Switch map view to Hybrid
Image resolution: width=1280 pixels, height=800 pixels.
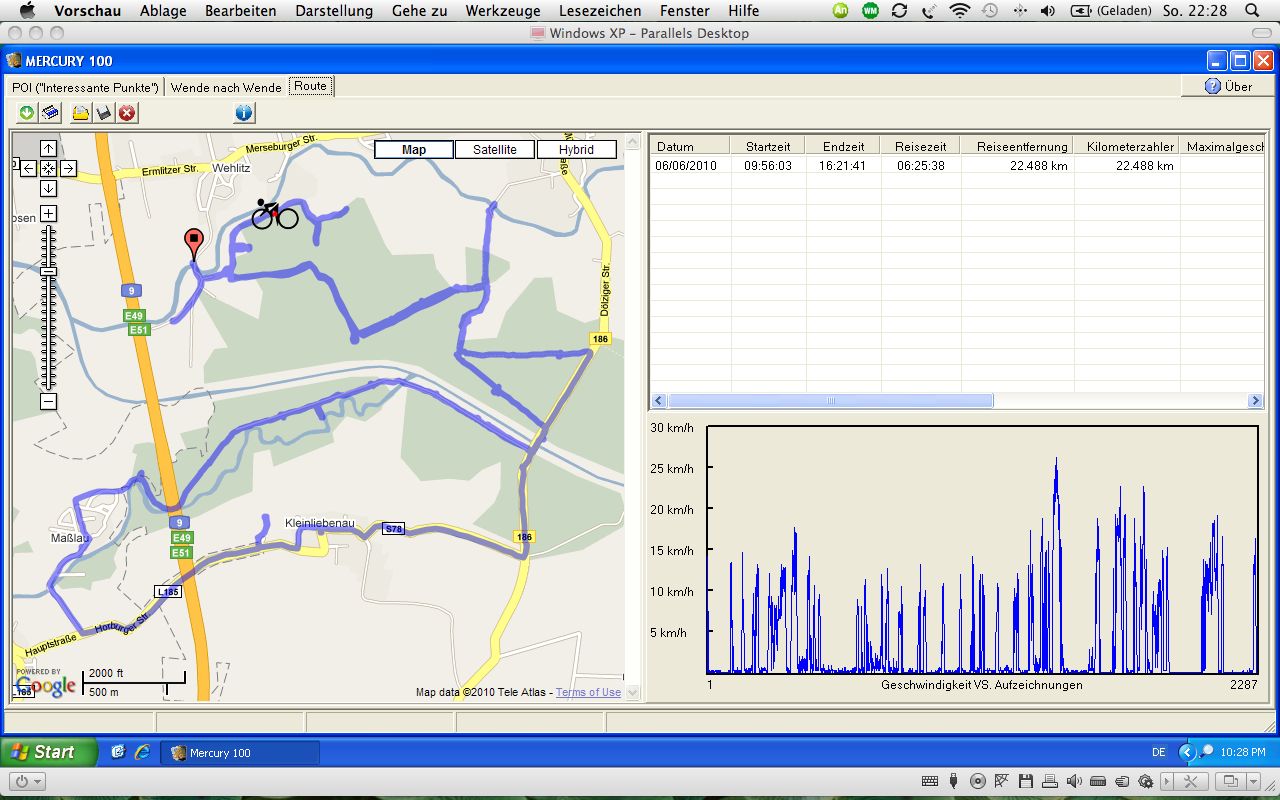point(576,150)
